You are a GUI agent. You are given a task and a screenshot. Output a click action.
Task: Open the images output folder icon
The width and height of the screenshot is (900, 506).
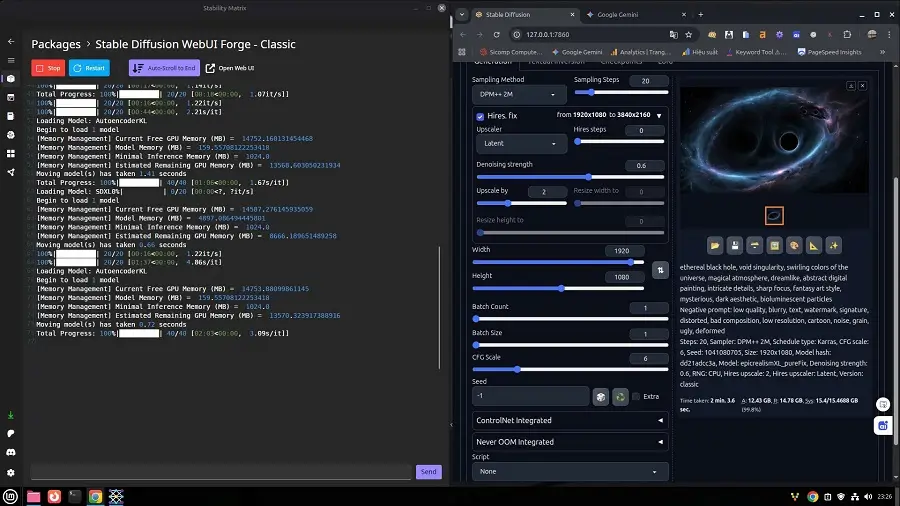tap(715, 246)
